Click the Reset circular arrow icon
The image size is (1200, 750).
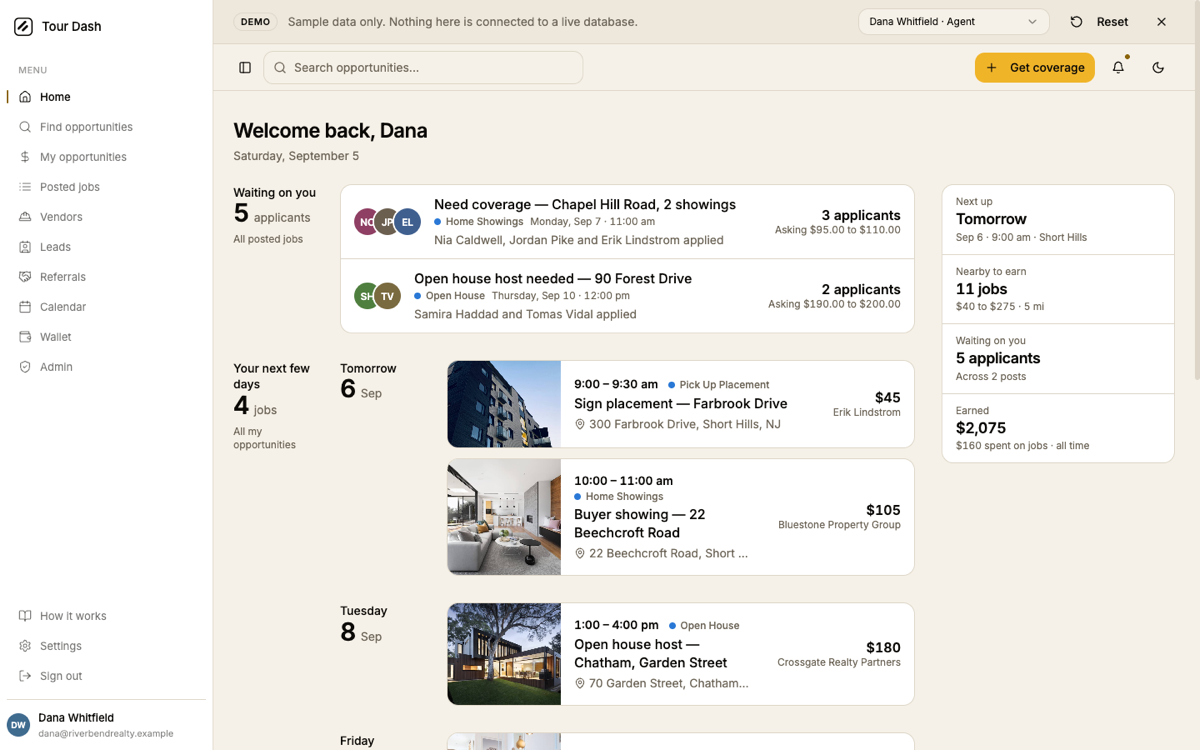(x=1076, y=22)
